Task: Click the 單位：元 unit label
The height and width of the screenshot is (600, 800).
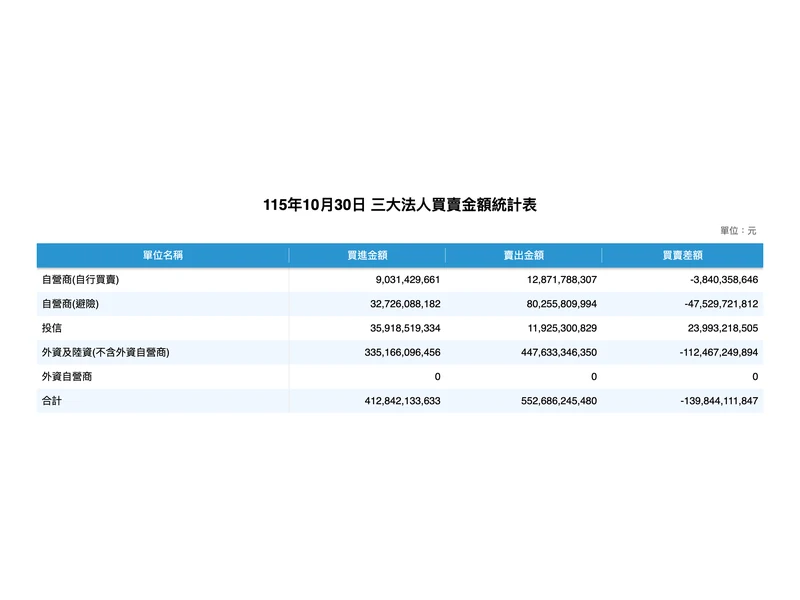Action: pyautogui.click(x=738, y=231)
